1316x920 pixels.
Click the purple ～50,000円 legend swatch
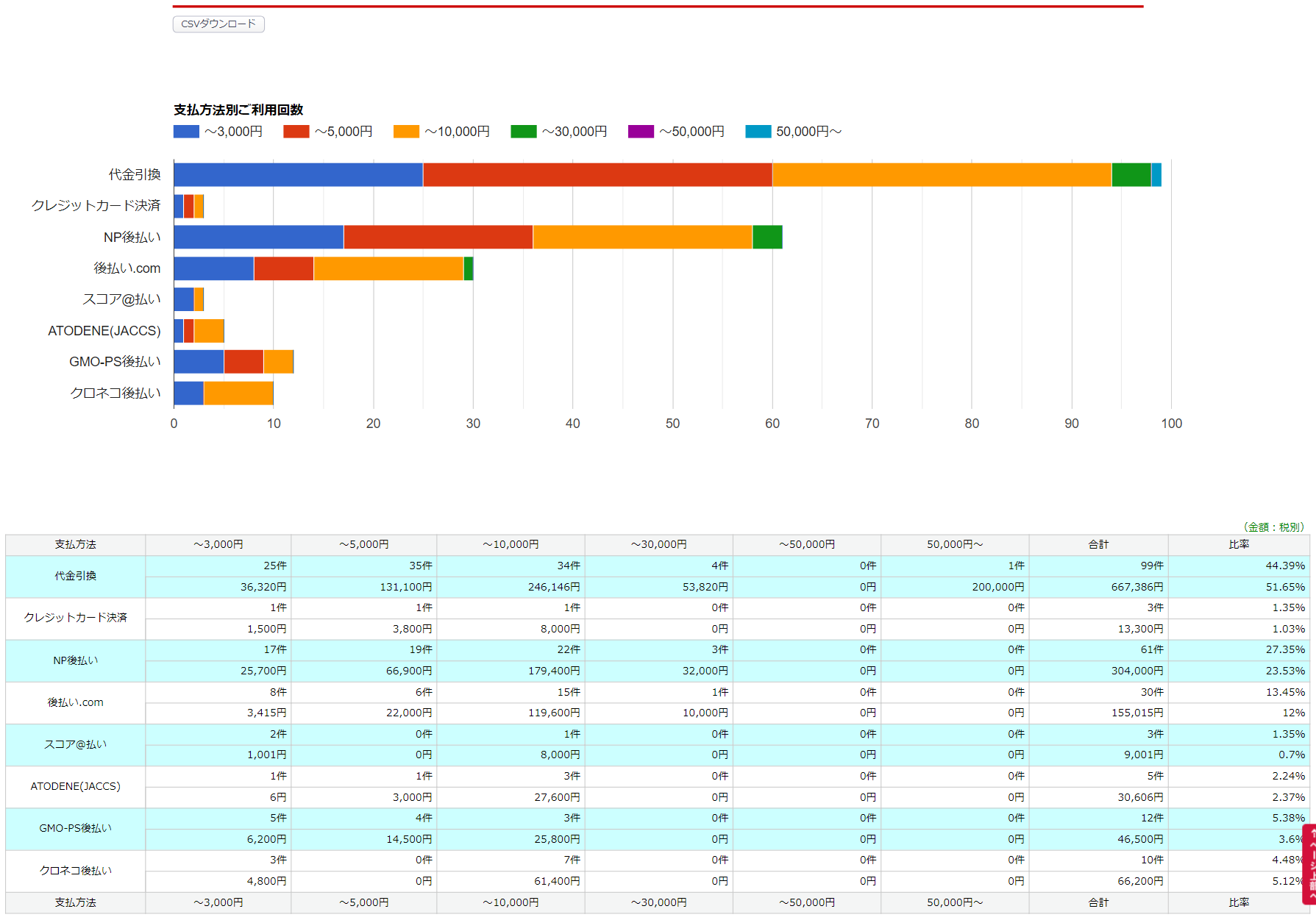641,132
